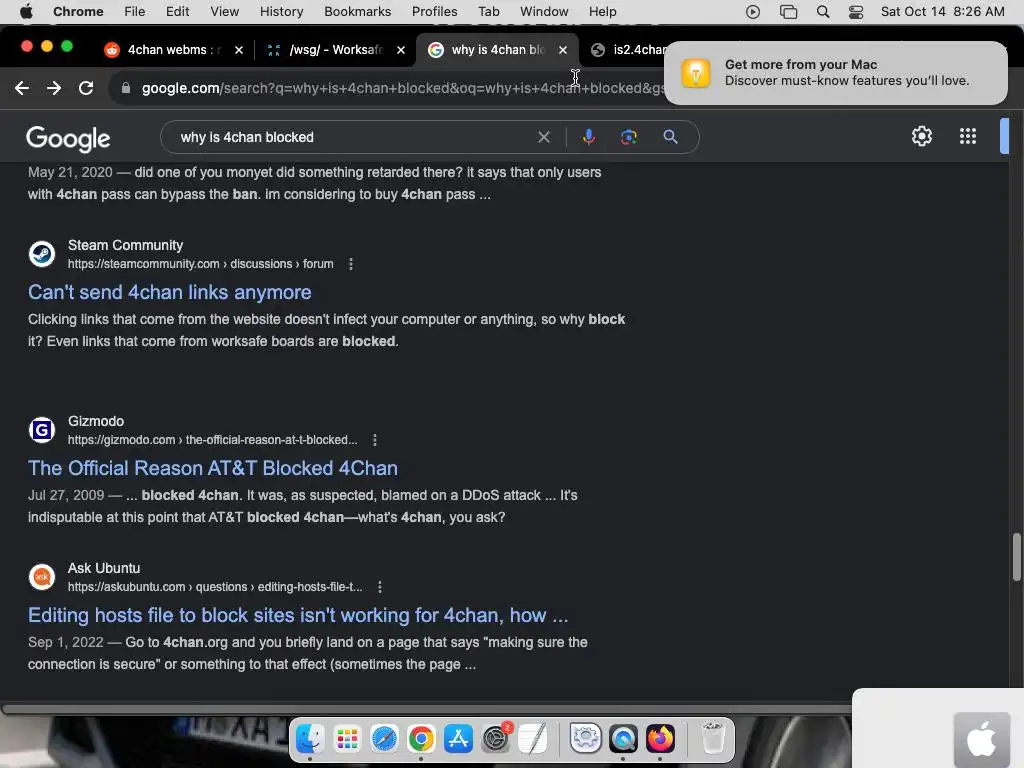Click the lock icon in address bar
The height and width of the screenshot is (768, 1024).
[x=126, y=88]
